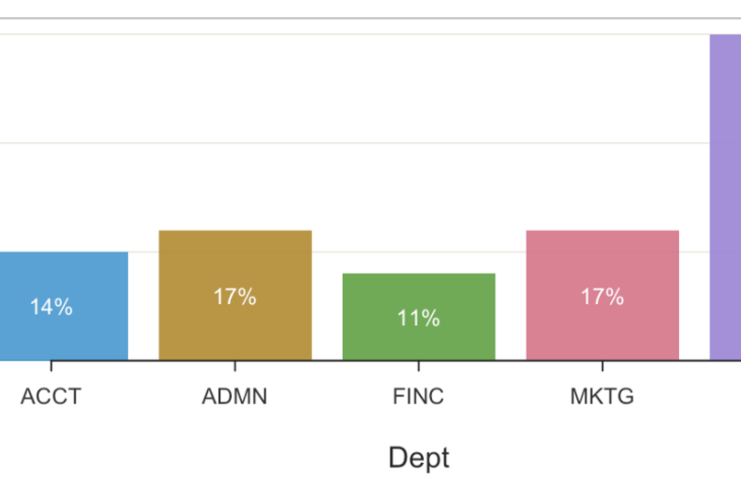Select the MKTG x-axis label
The width and height of the screenshot is (741, 486).
[602, 397]
